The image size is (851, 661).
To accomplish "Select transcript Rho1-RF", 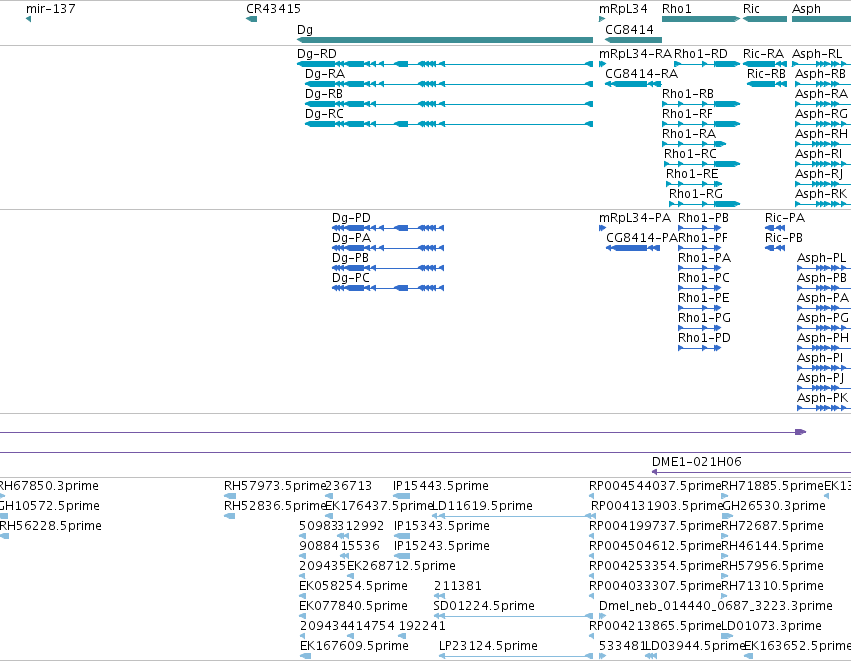I will [x=701, y=124].
